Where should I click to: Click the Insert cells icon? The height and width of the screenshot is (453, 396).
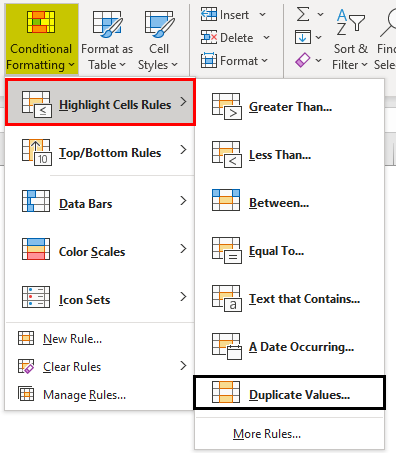[209, 14]
